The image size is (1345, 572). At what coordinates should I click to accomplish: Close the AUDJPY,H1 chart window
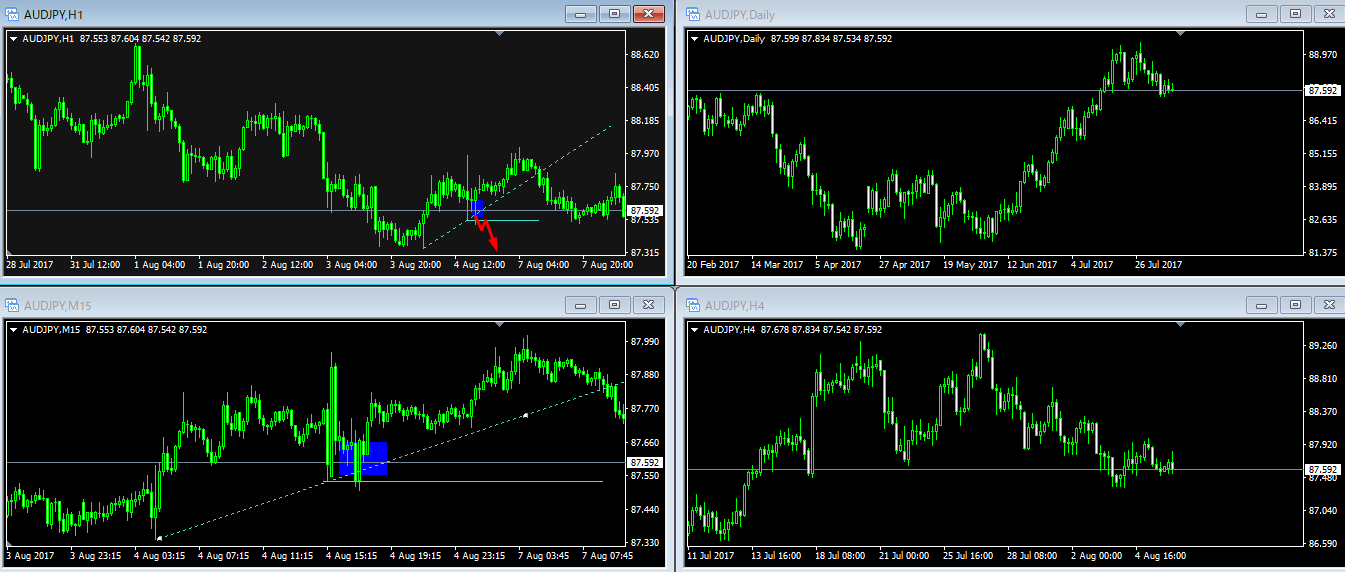[x=649, y=14]
